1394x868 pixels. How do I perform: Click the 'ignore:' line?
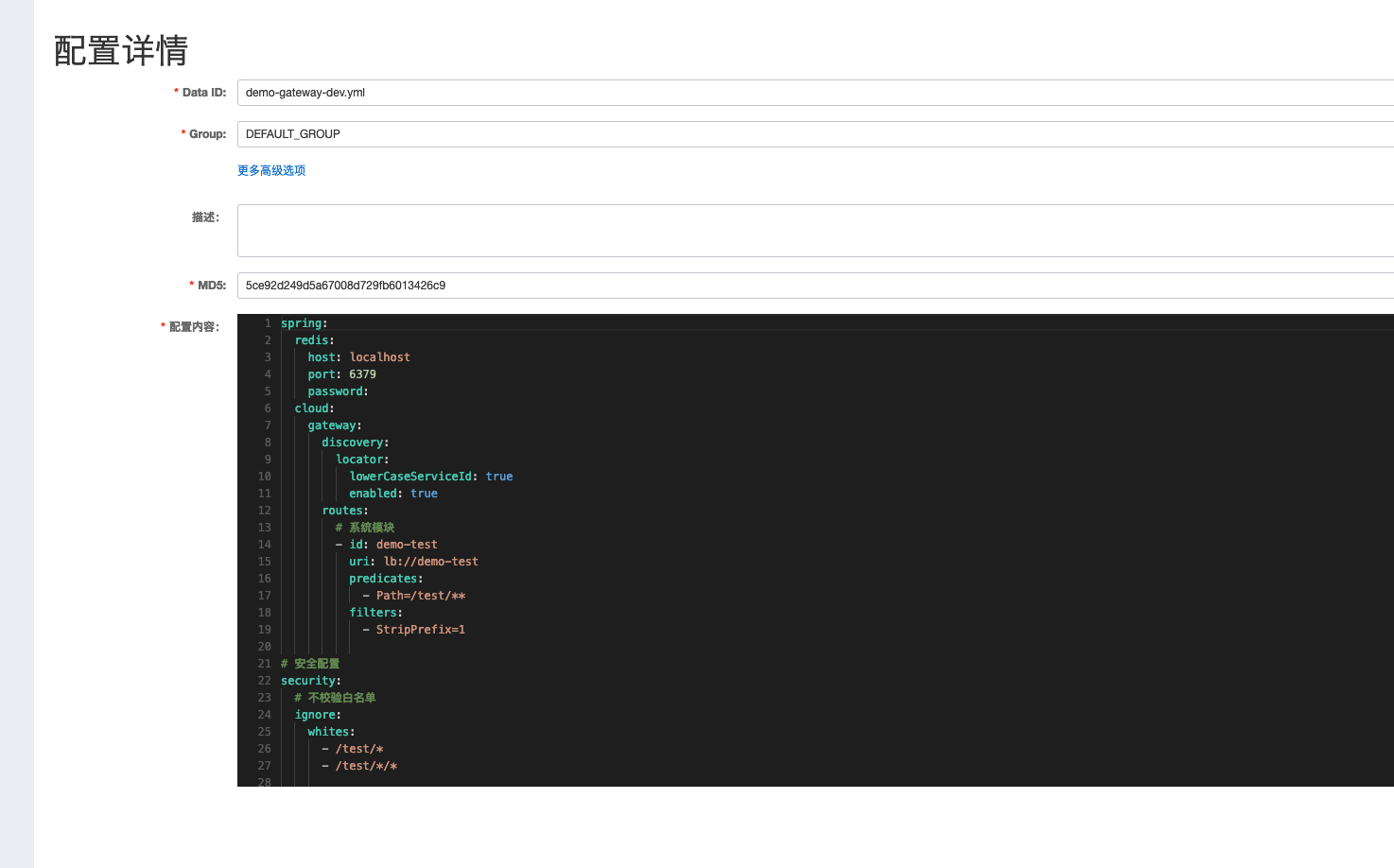tap(318, 715)
